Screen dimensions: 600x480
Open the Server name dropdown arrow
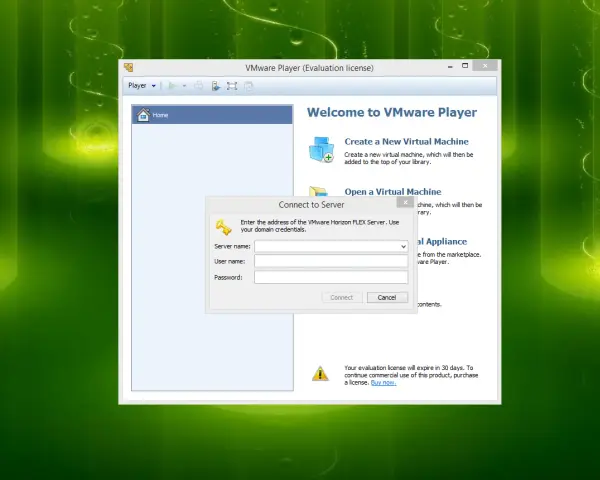coord(403,247)
